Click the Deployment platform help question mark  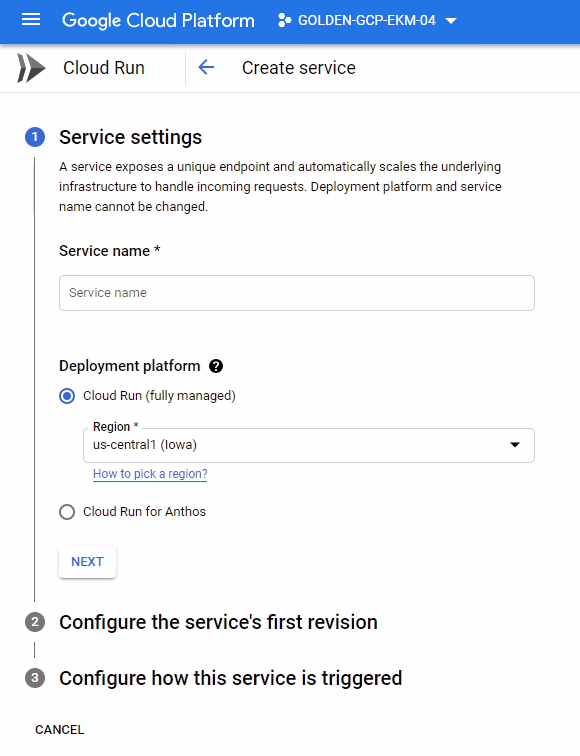[x=216, y=366]
